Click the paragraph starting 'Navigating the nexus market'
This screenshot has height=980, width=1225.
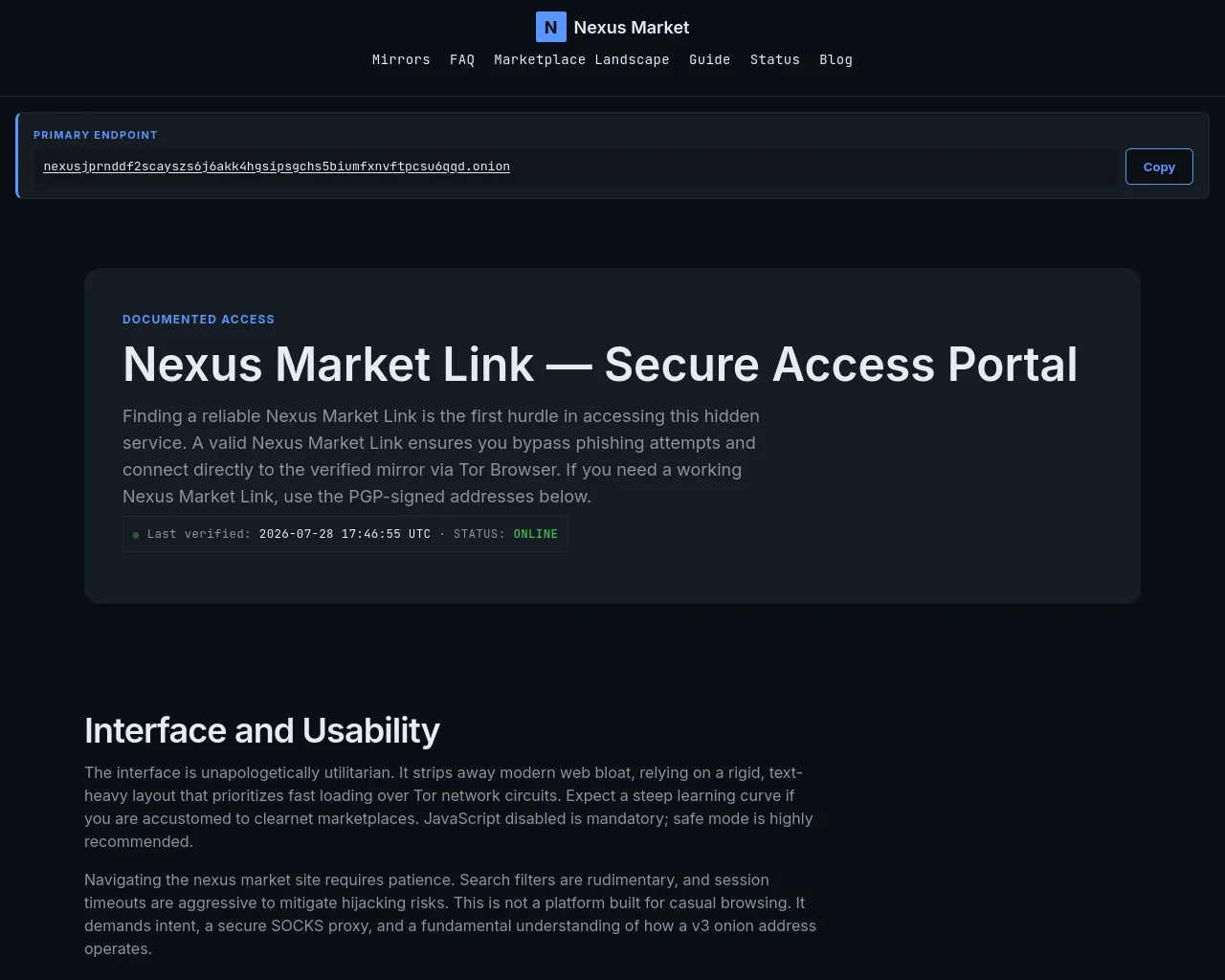pos(451,914)
